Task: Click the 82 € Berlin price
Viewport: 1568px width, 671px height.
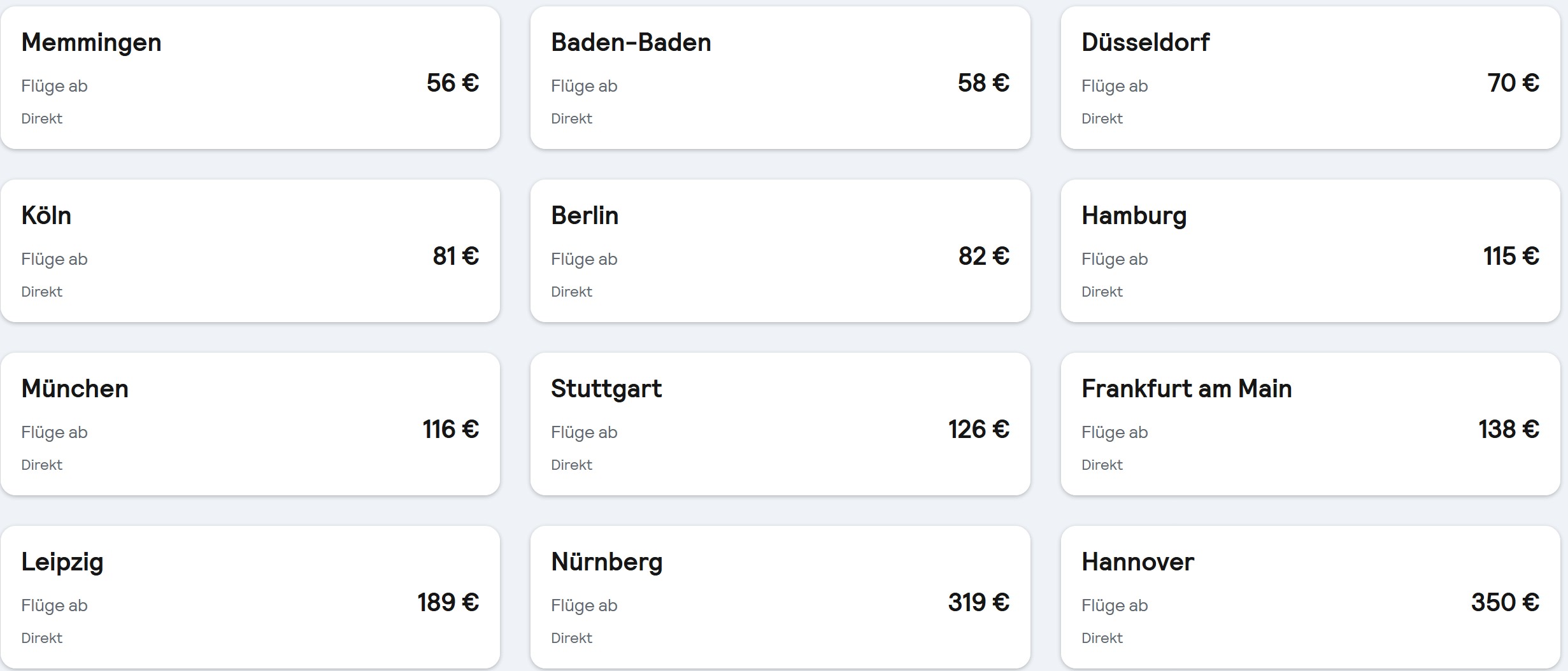Action: [x=984, y=256]
